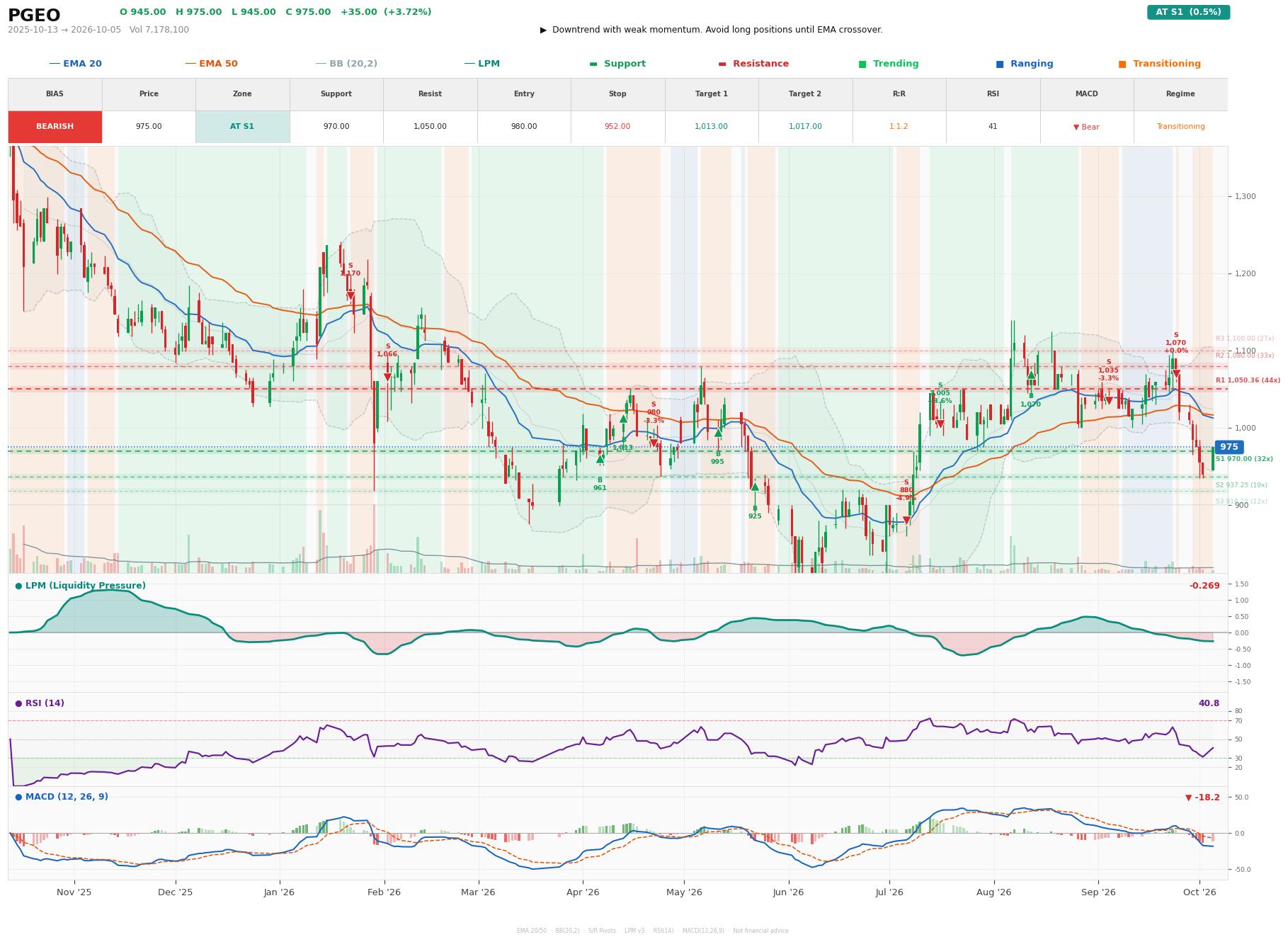Image resolution: width=1288 pixels, height=942 pixels.
Task: Click the Jul '26 date axis label
Action: coord(889,892)
